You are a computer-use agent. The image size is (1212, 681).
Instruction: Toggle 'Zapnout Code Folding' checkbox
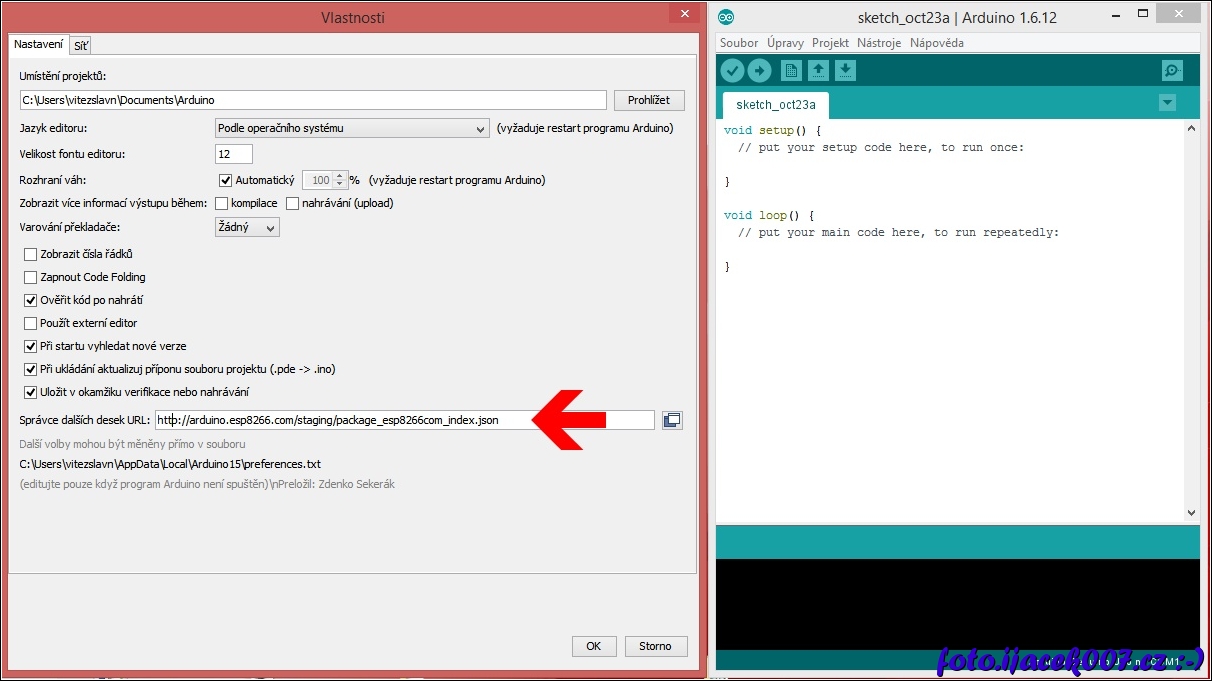pos(30,277)
